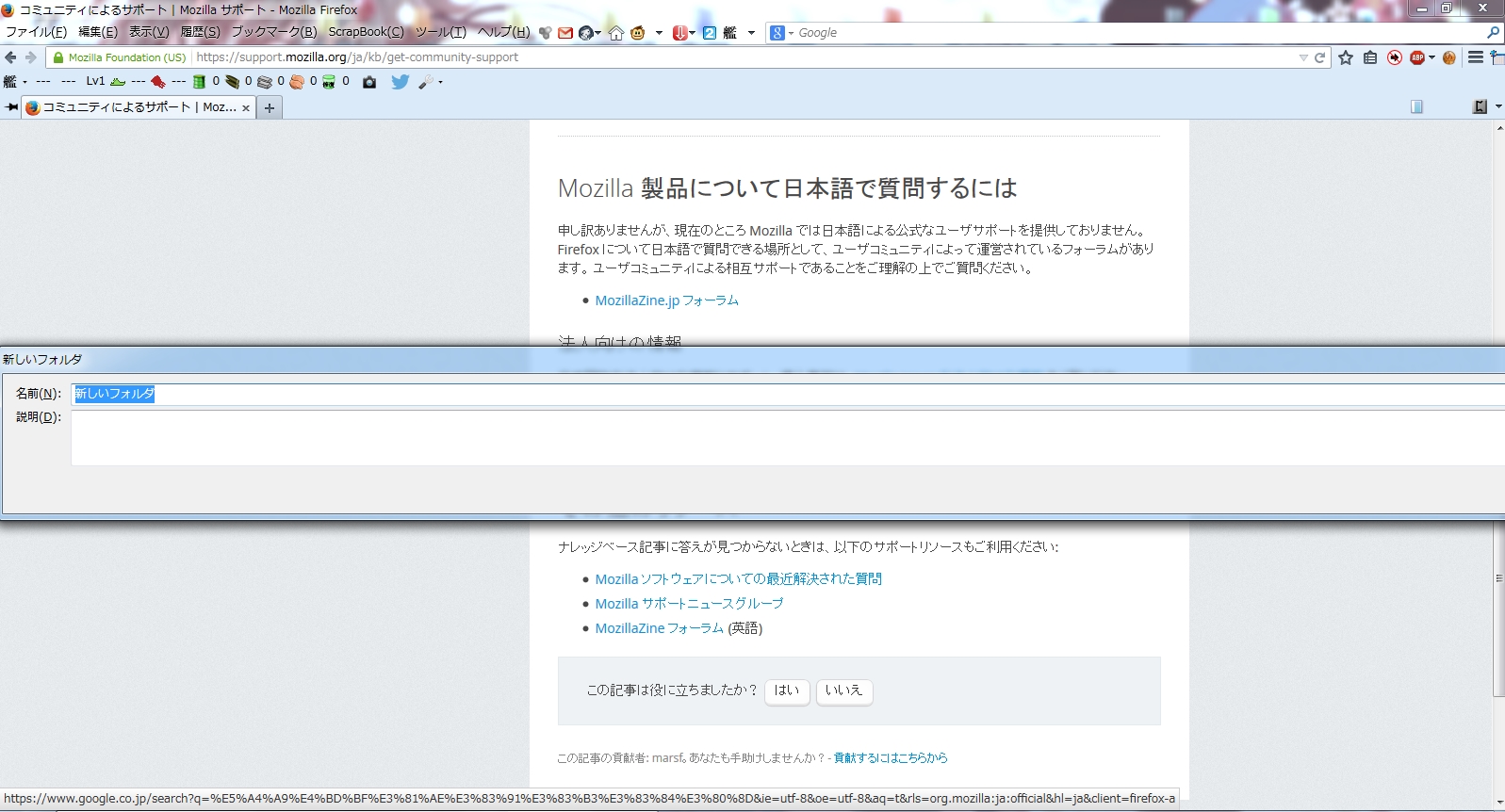
Task: Click the Adblock Plus icon
Action: tap(1416, 57)
